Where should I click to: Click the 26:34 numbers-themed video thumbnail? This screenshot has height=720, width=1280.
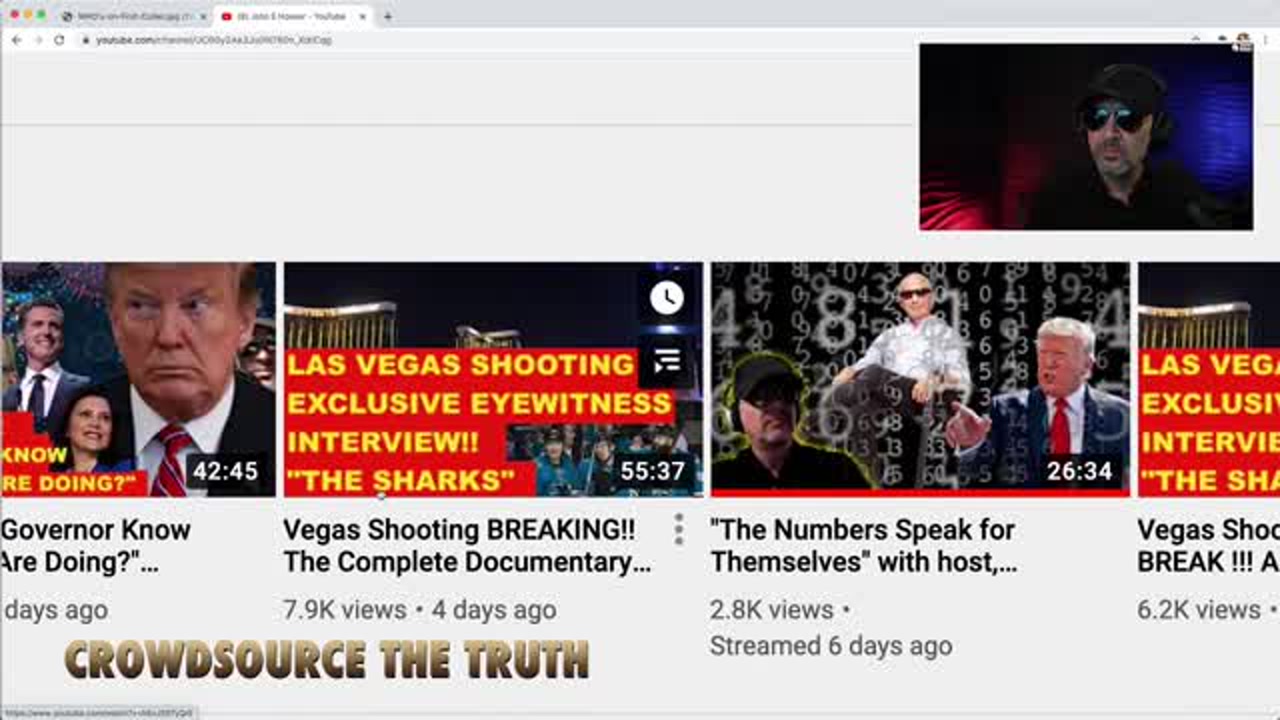920,380
